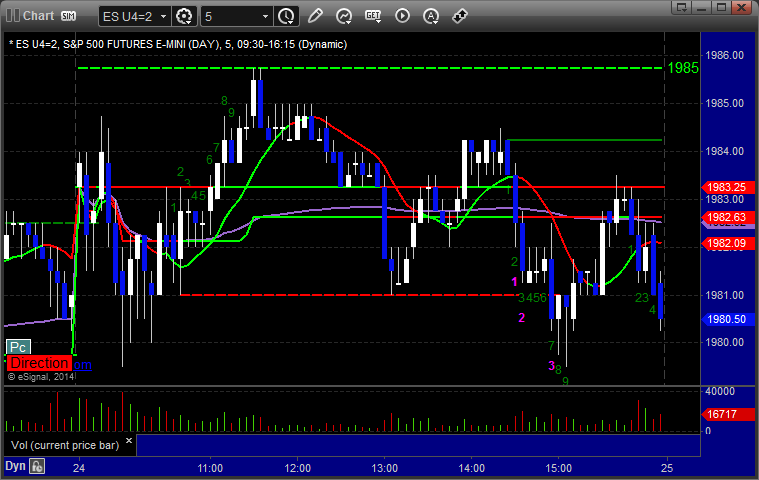The height and width of the screenshot is (480, 759).
Task: Open the alerts 'A' circle icon
Action: coord(431,16)
